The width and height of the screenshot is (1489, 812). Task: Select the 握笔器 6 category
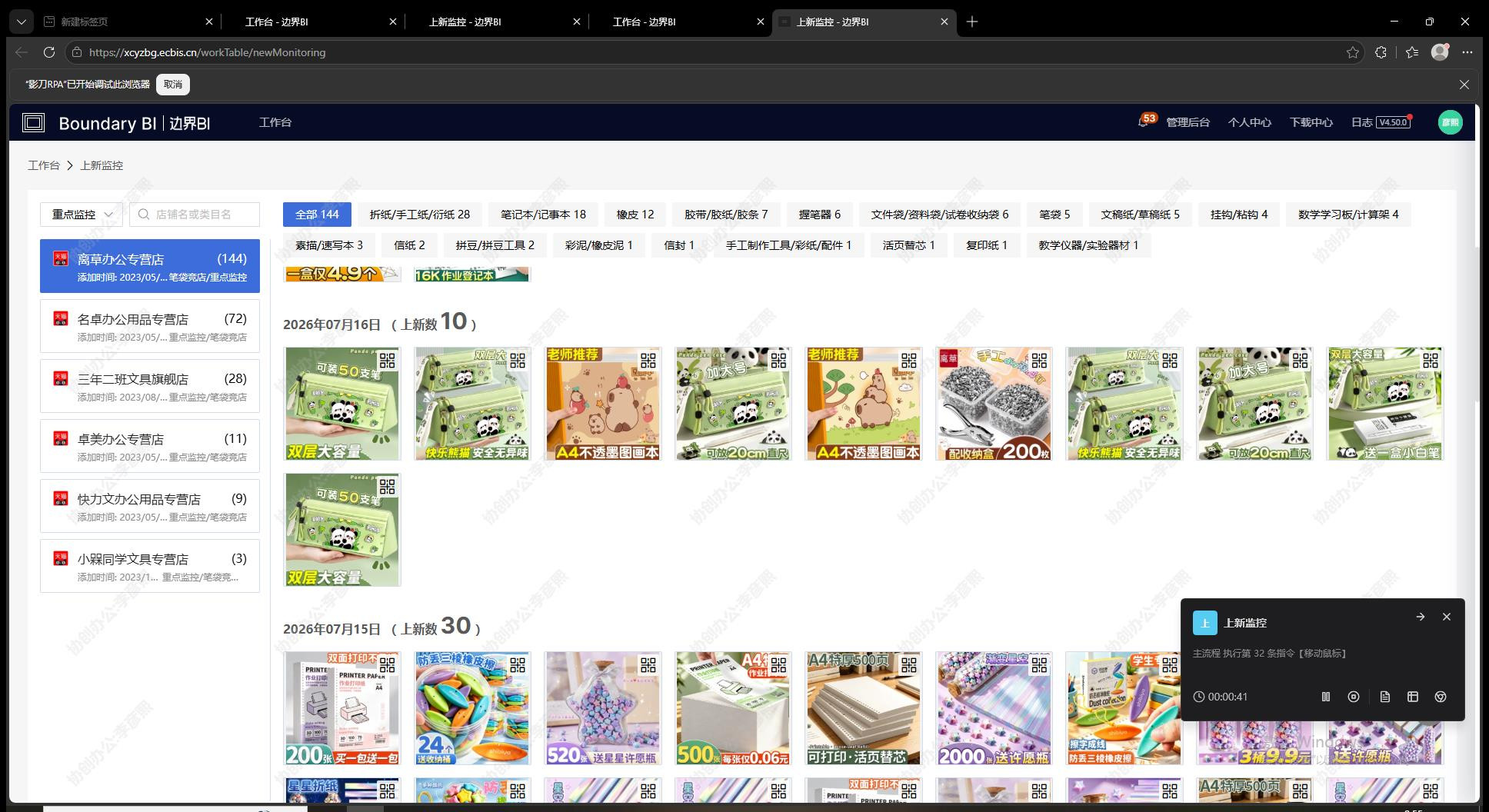click(820, 215)
